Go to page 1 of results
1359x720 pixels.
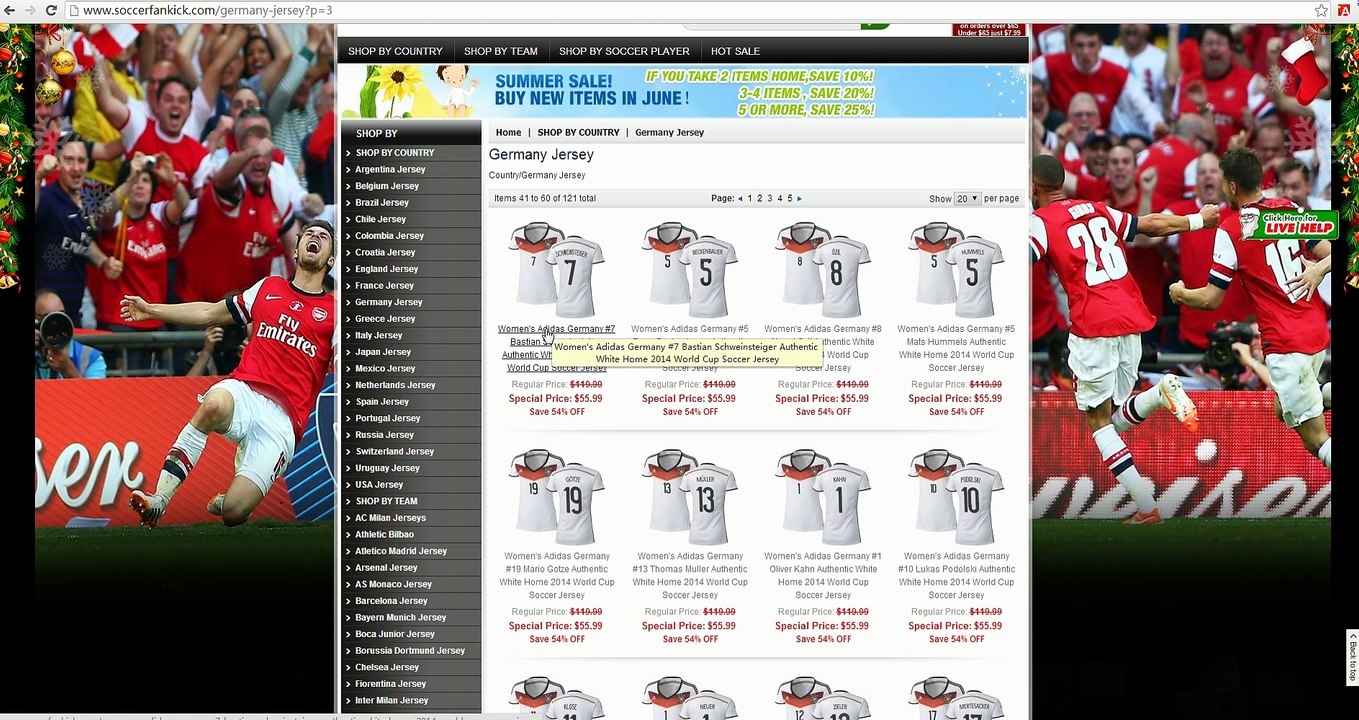pyautogui.click(x=750, y=199)
